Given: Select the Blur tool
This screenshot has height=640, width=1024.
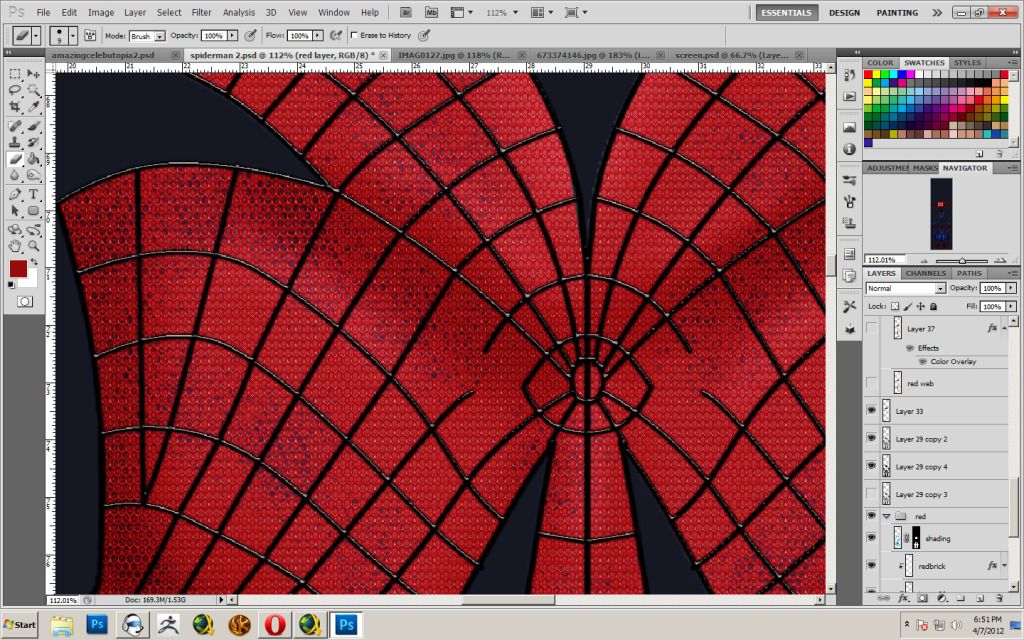Looking at the screenshot, I should (x=14, y=174).
